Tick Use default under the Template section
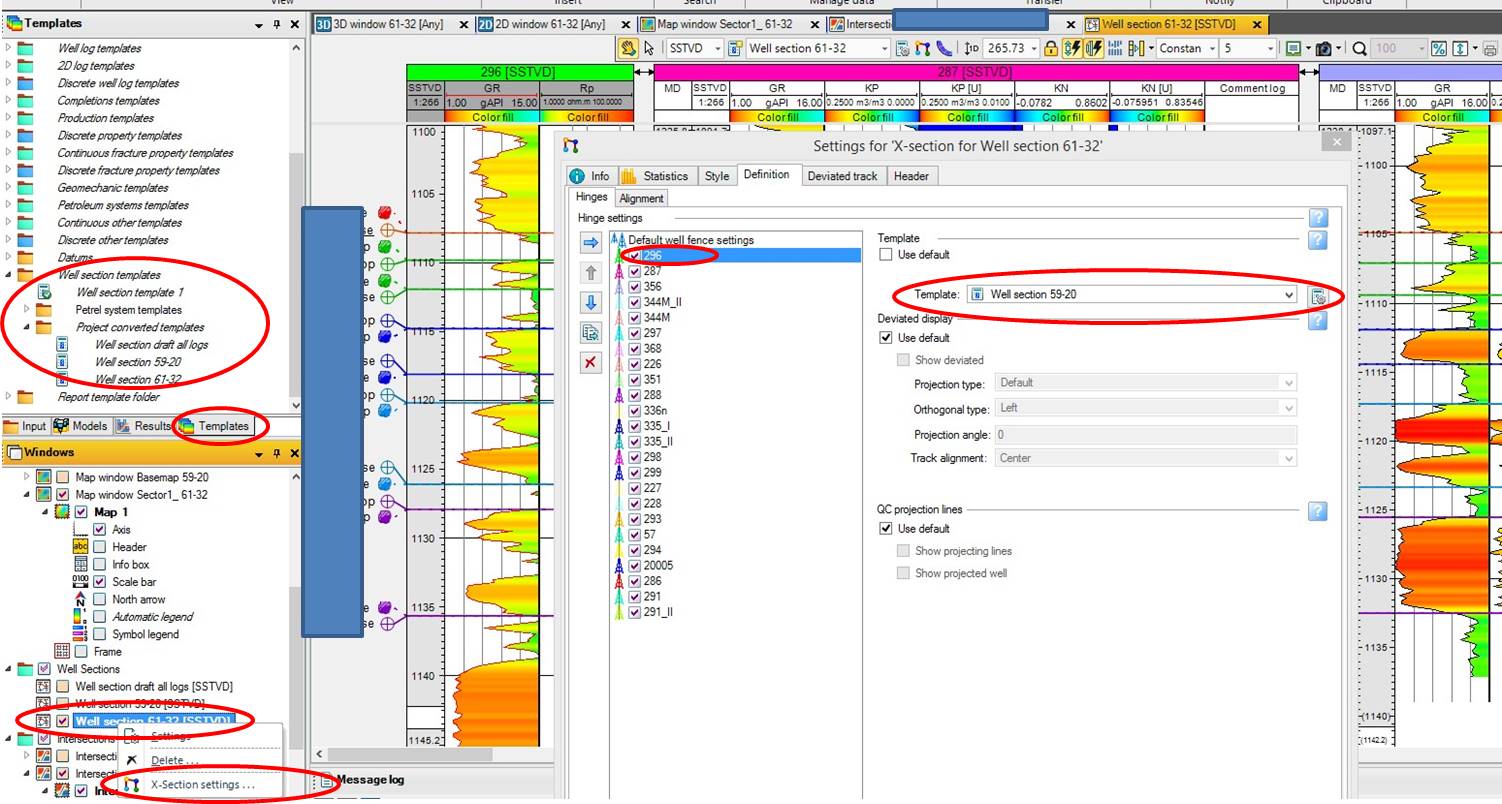The image size is (1502, 804). point(885,255)
